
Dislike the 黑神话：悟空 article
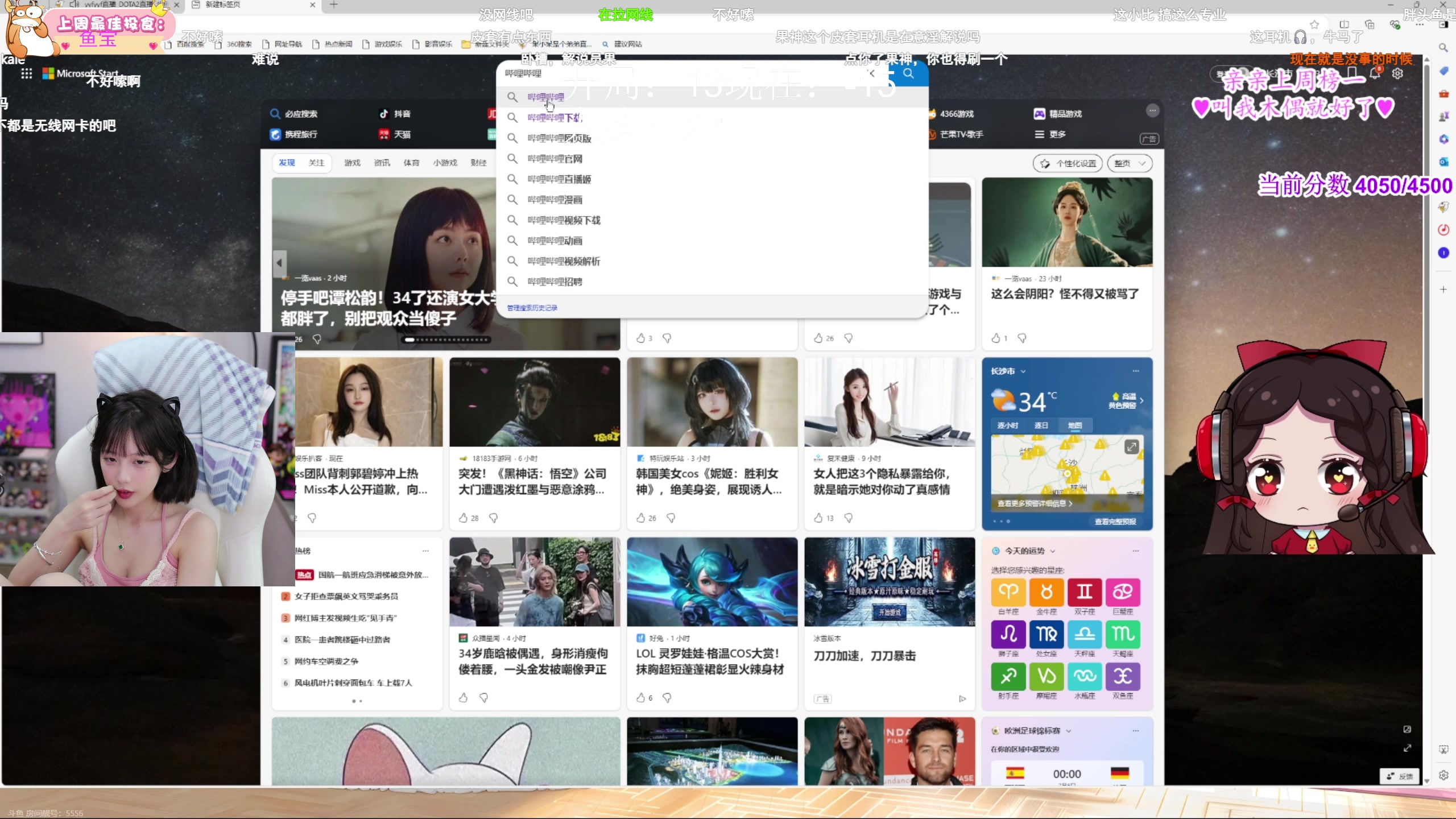click(x=494, y=518)
